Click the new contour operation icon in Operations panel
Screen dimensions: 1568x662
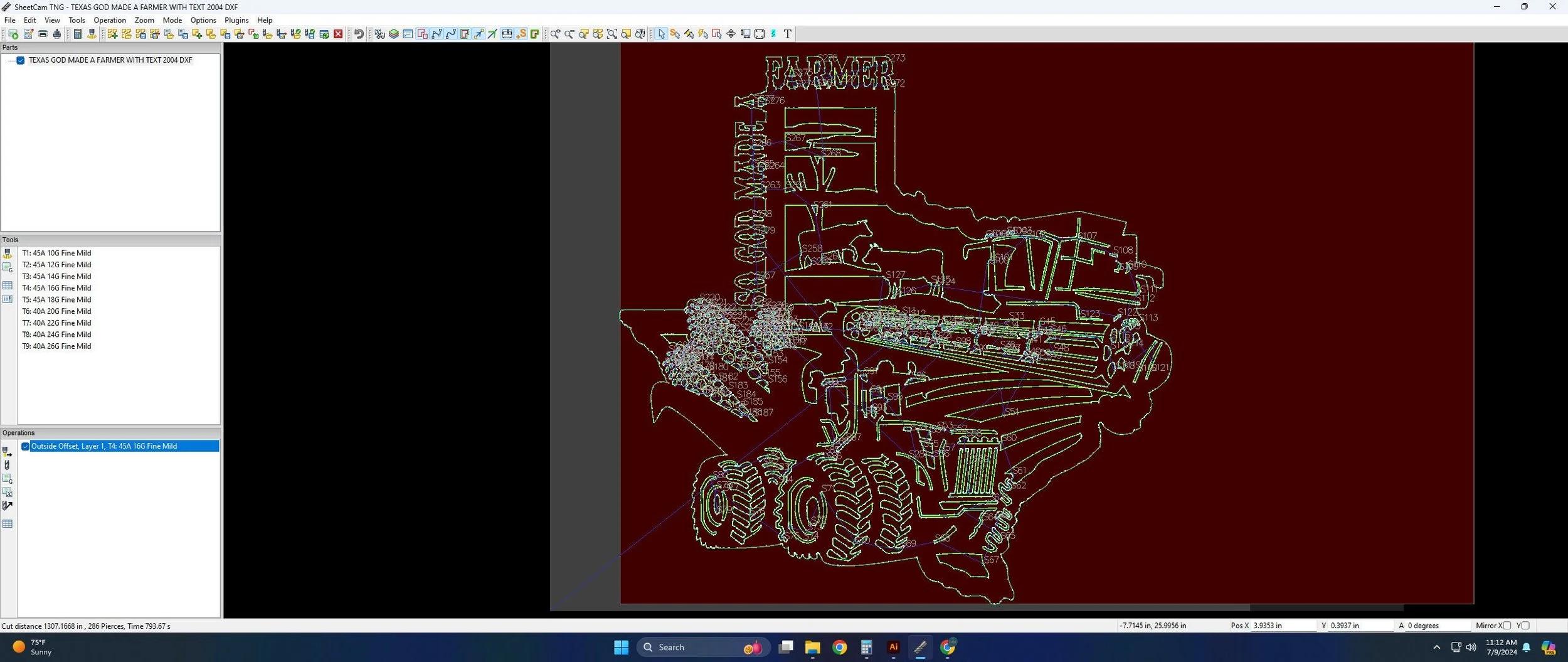pos(8,452)
